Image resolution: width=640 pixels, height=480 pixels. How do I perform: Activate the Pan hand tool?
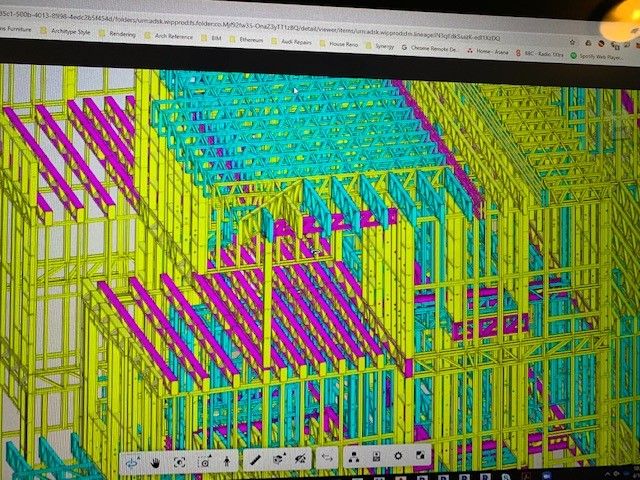pos(156,461)
